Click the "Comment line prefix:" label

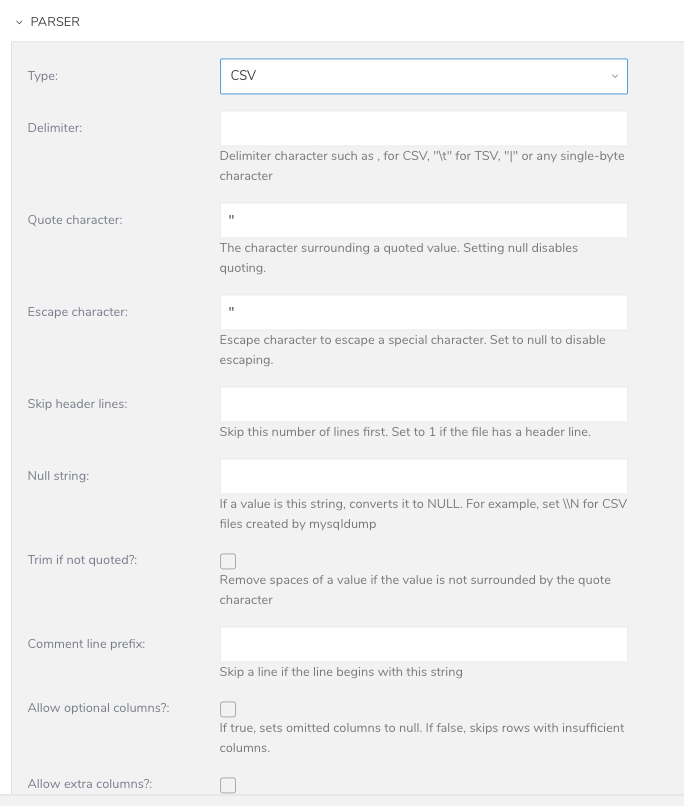87,644
